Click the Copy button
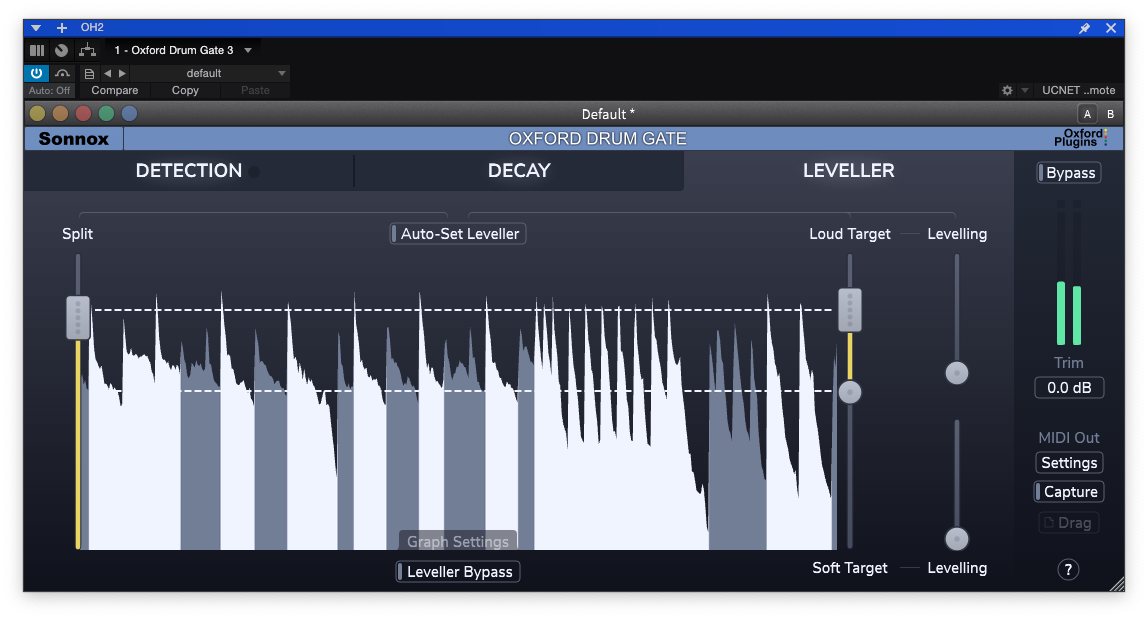This screenshot has width=1148, height=619. [x=185, y=90]
